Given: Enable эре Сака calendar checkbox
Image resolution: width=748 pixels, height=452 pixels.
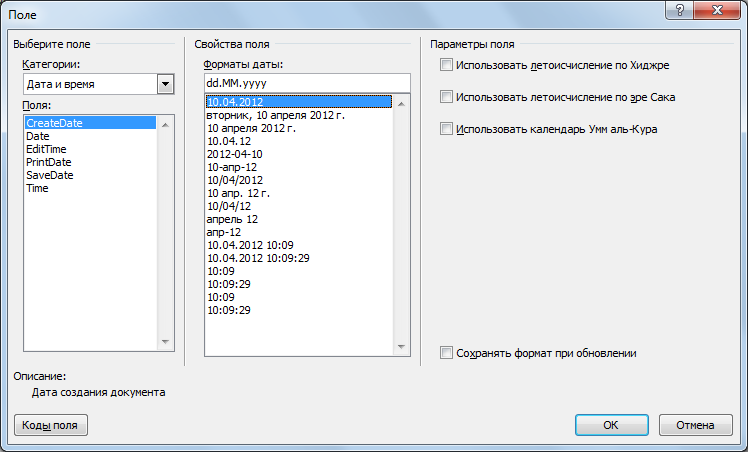Looking at the screenshot, I should 446,97.
